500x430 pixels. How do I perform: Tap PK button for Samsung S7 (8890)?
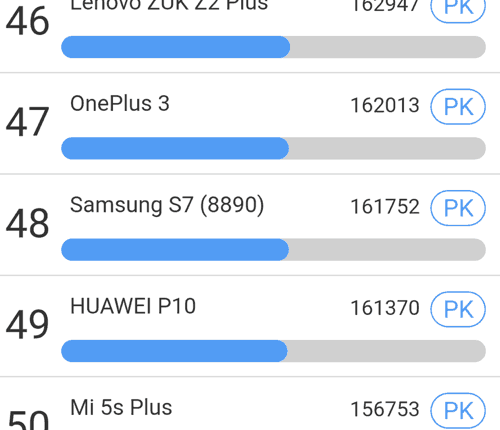click(458, 208)
